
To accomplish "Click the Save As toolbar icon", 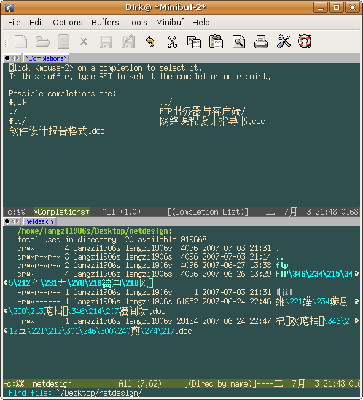I will (x=128, y=42).
